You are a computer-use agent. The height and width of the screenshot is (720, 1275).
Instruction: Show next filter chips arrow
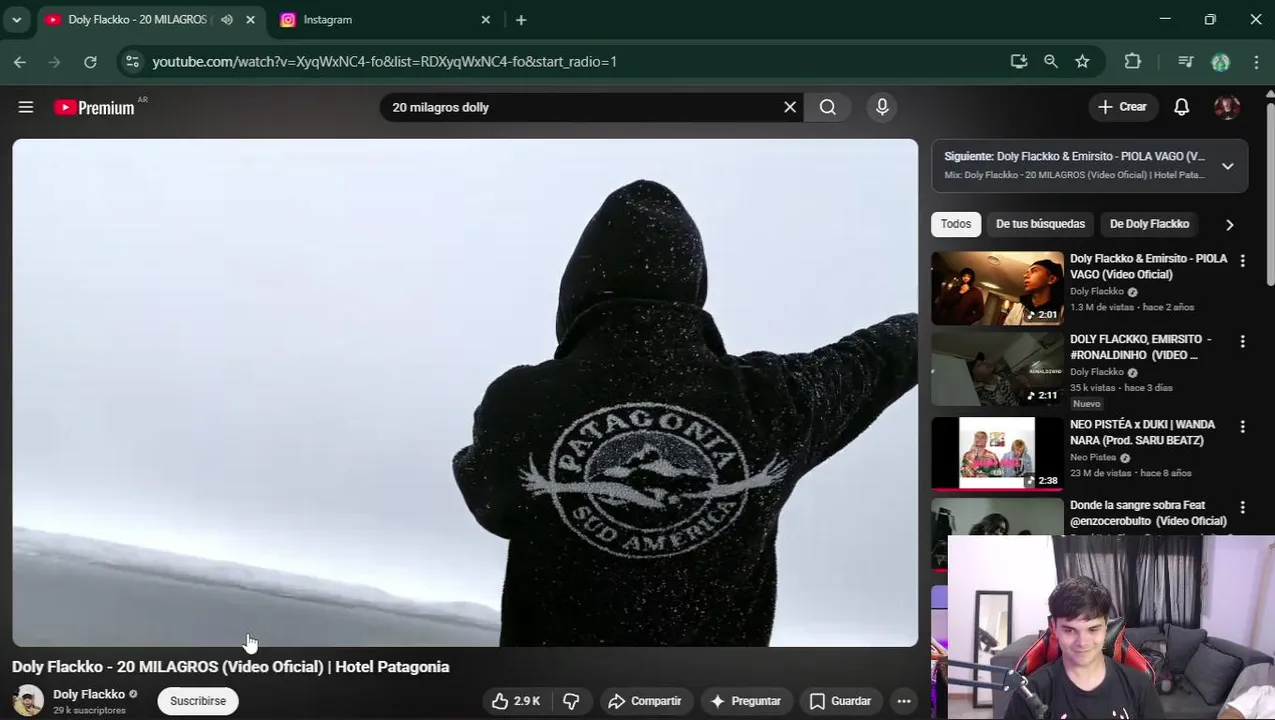[1230, 225]
